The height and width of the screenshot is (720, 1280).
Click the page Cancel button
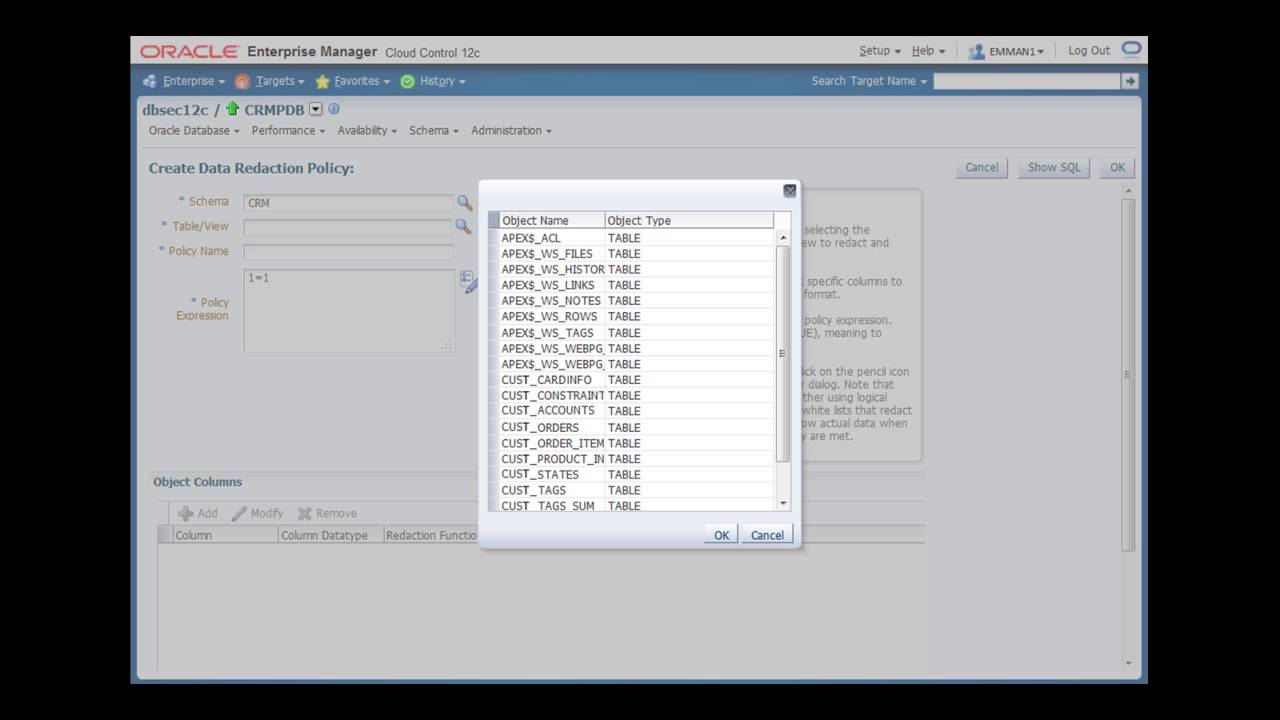(x=982, y=167)
